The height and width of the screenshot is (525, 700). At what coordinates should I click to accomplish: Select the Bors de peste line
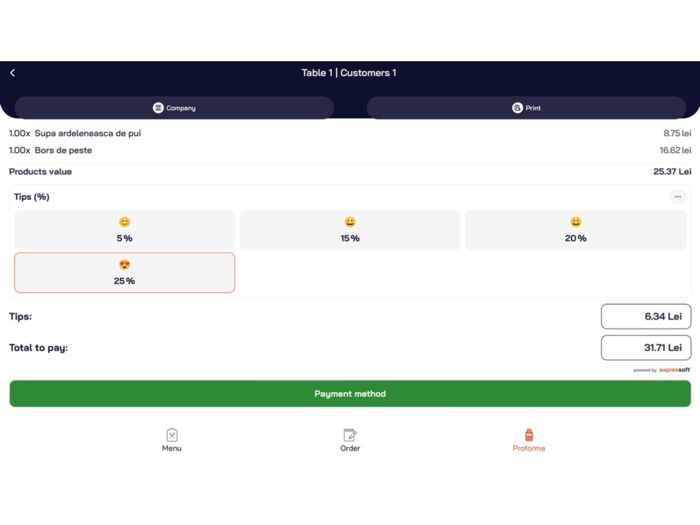click(350, 150)
